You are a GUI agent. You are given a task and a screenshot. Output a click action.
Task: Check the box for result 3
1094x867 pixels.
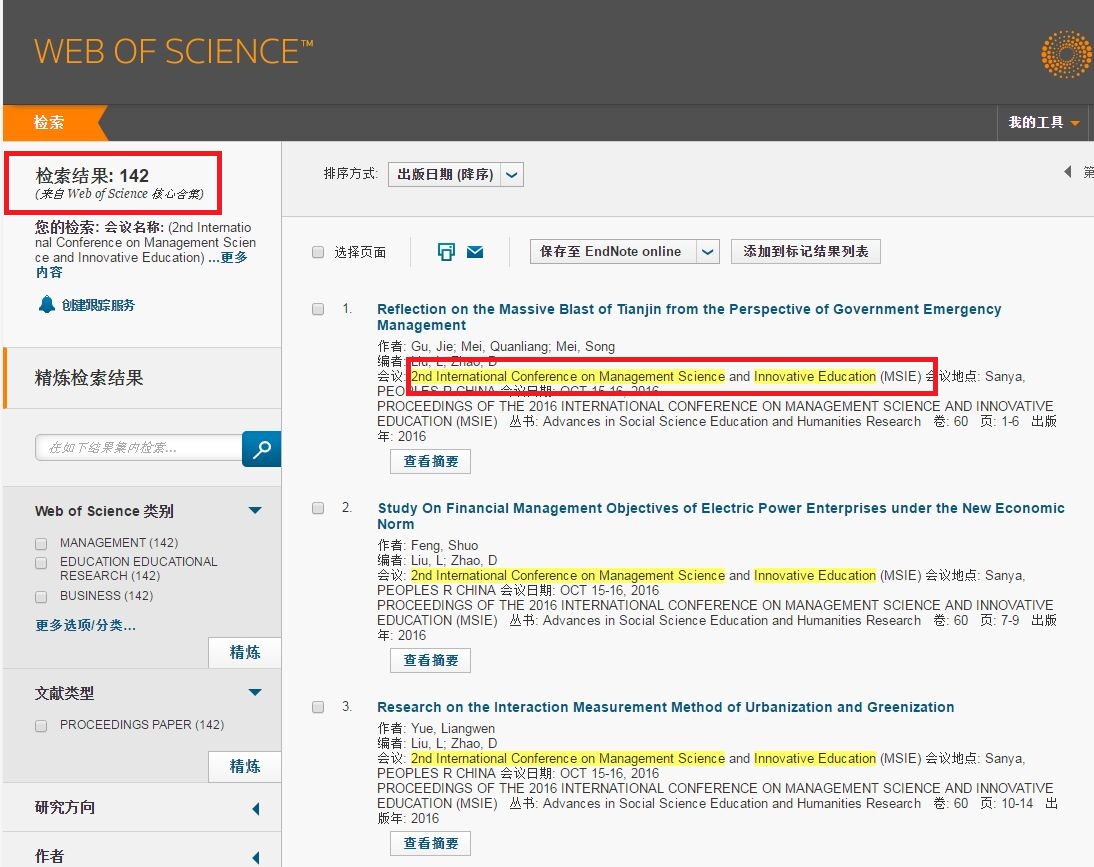318,707
